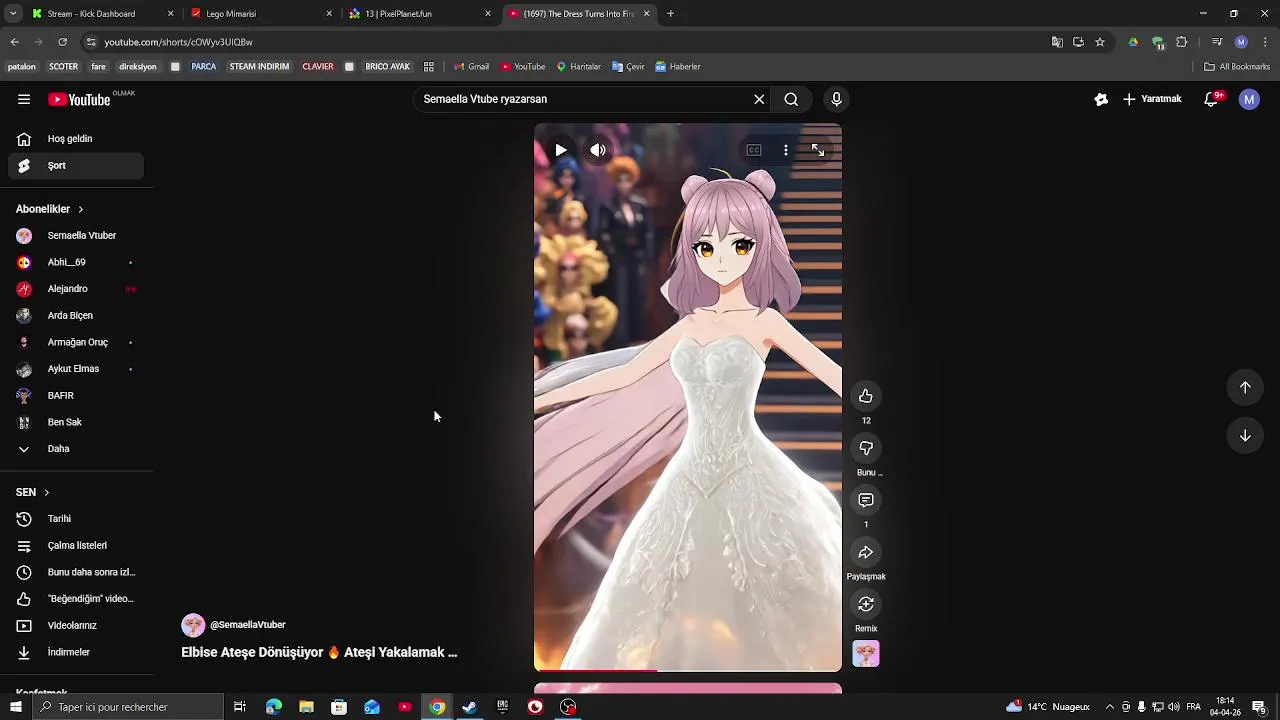Like the short with thumbs up
Image resolution: width=1280 pixels, height=720 pixels.
866,396
